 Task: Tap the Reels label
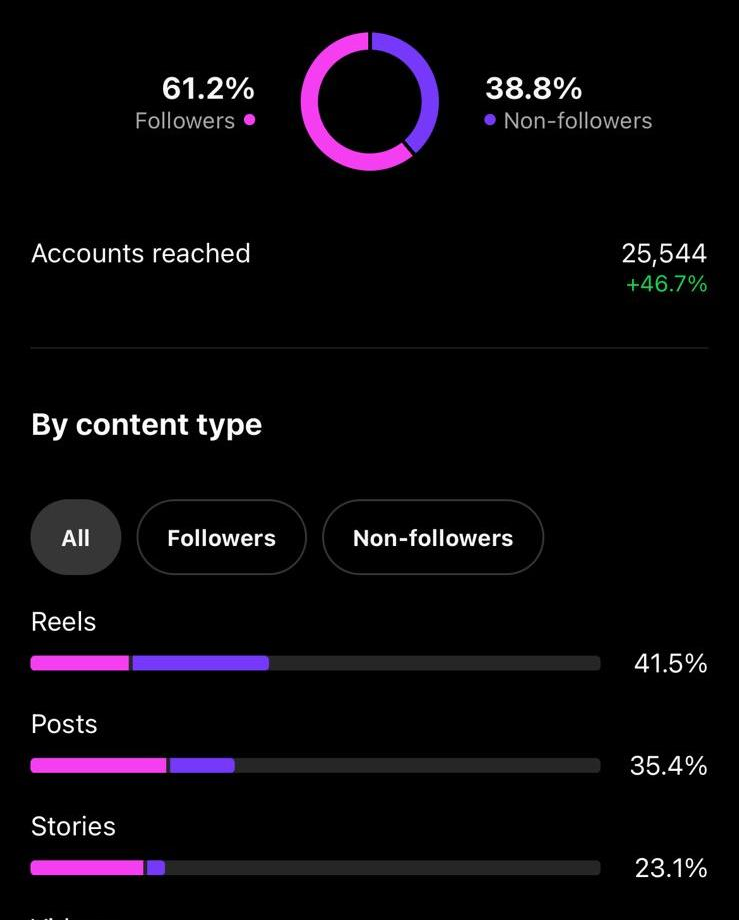coord(63,622)
